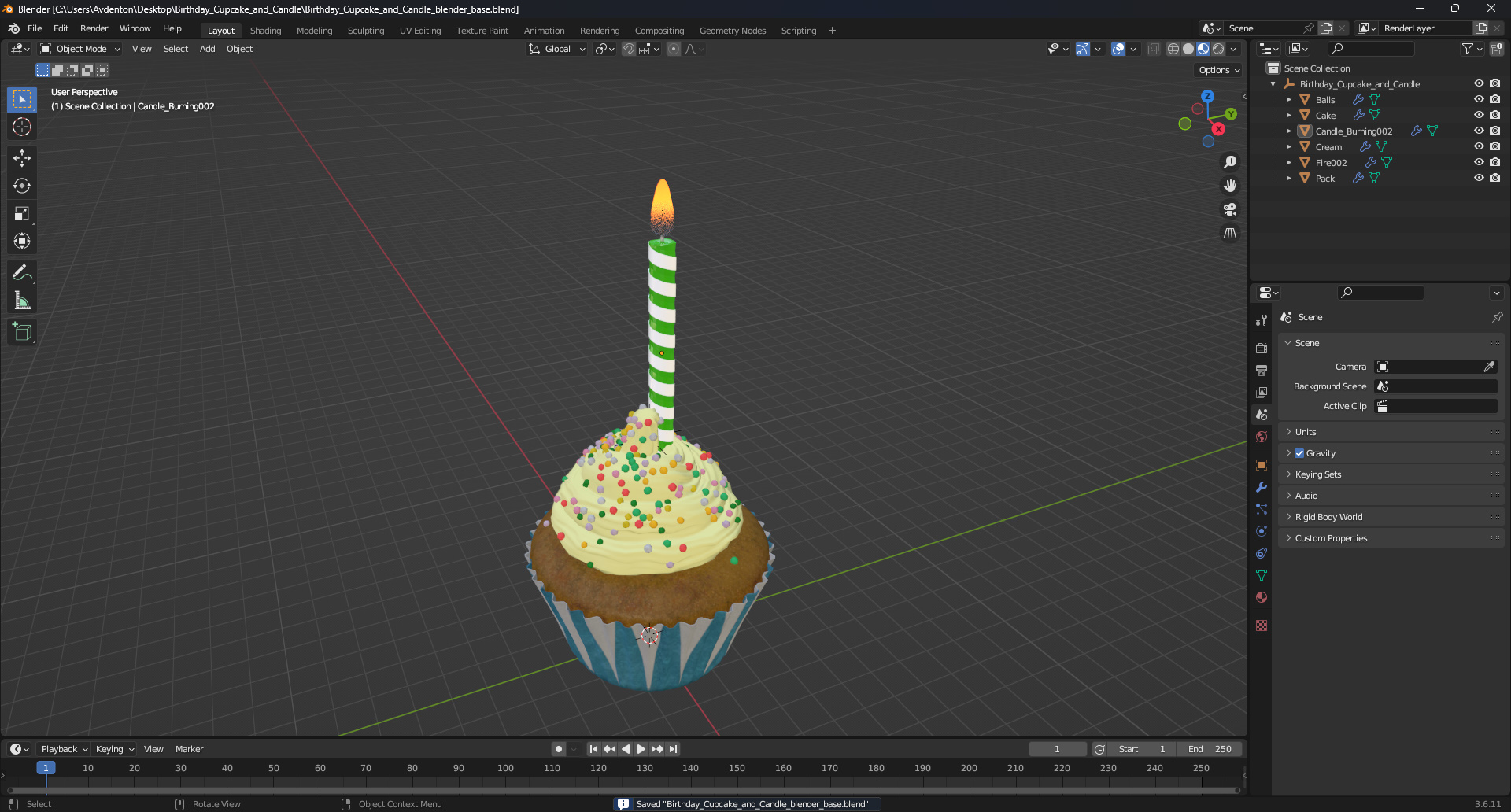Open the Object properties tab
Image resolution: width=1511 pixels, height=812 pixels.
[x=1262, y=465]
